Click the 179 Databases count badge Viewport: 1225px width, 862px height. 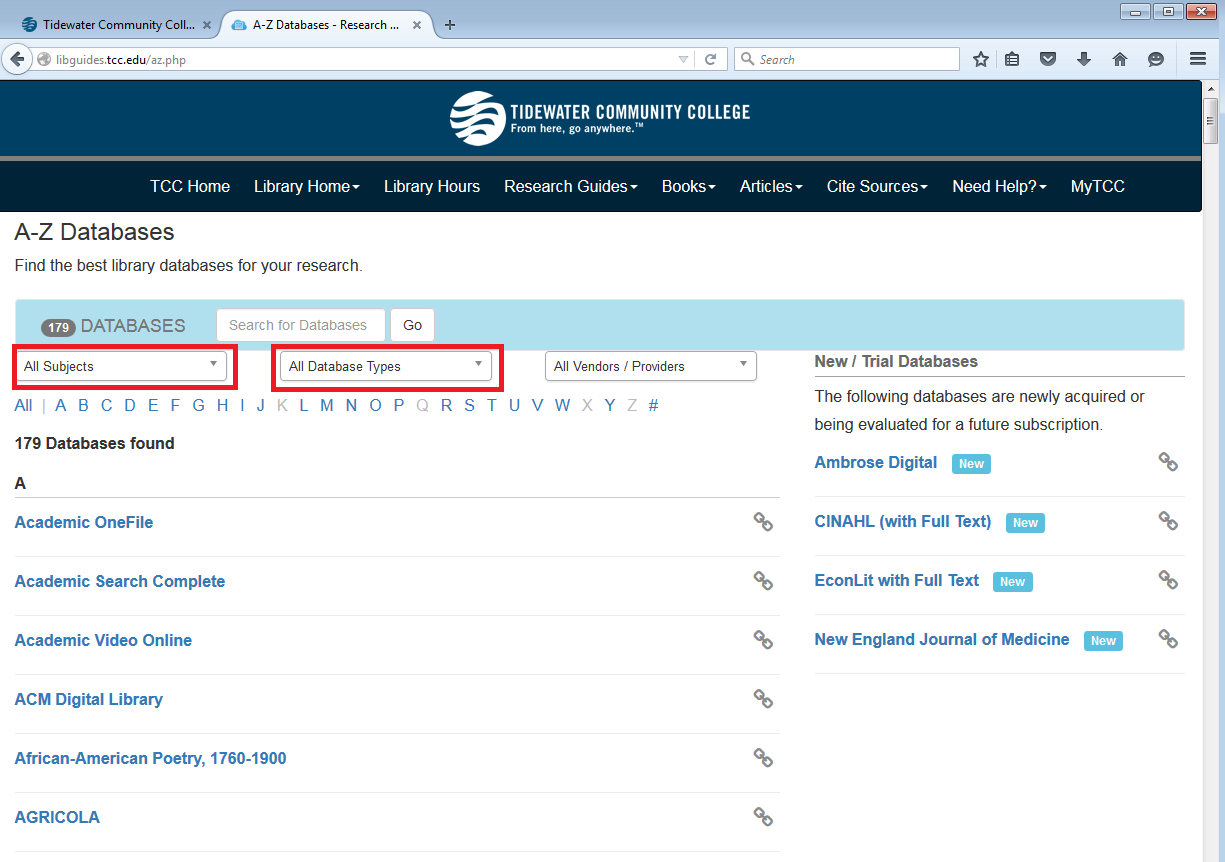58,327
